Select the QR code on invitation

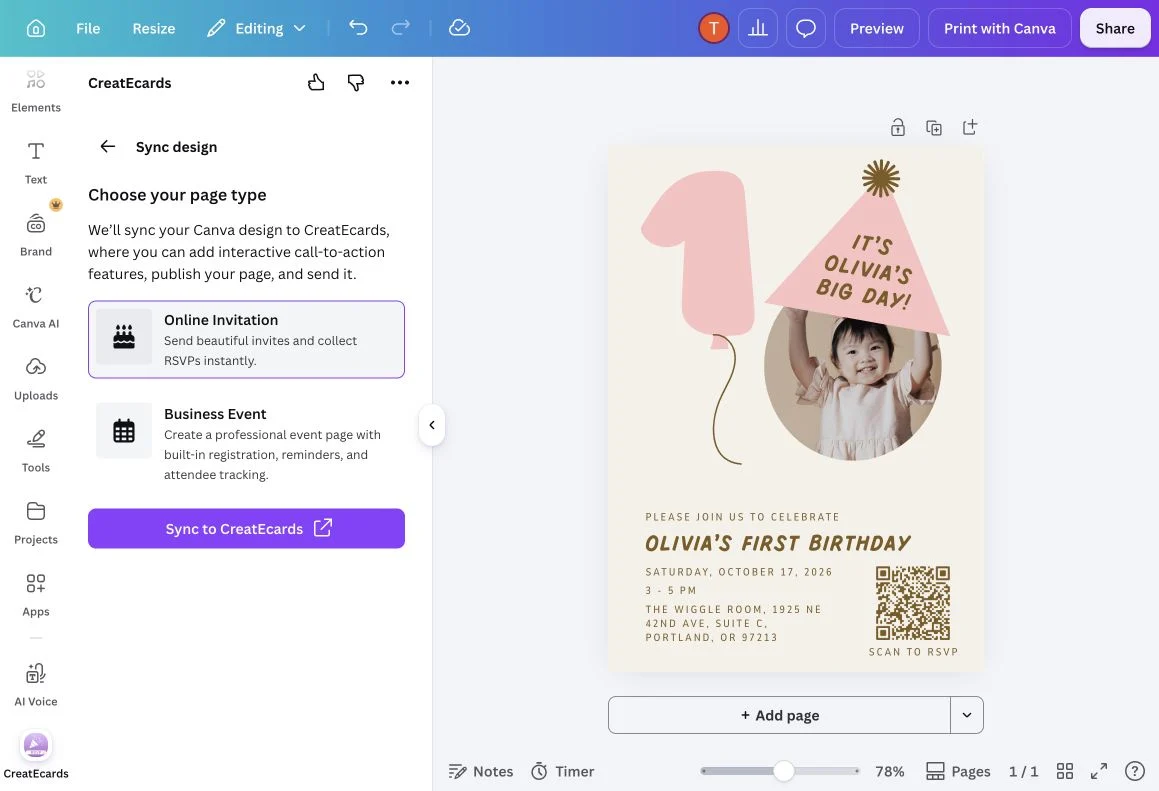click(x=913, y=603)
